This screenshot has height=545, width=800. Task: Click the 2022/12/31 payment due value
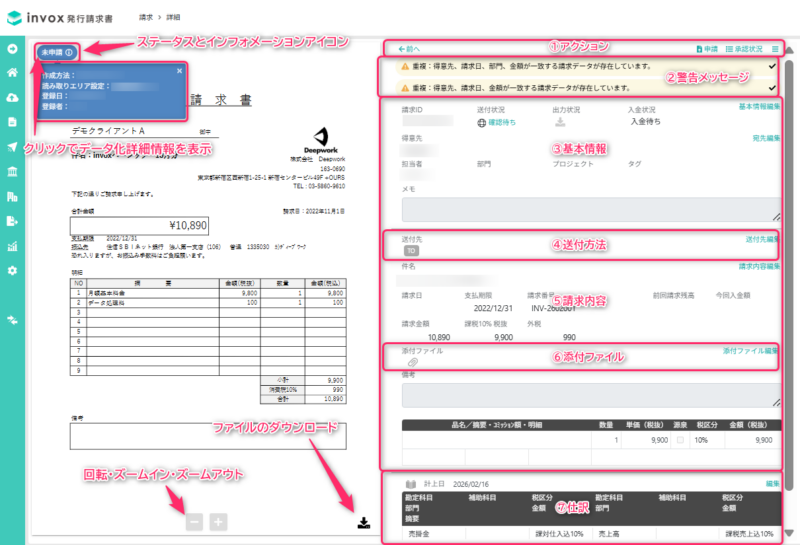[493, 308]
